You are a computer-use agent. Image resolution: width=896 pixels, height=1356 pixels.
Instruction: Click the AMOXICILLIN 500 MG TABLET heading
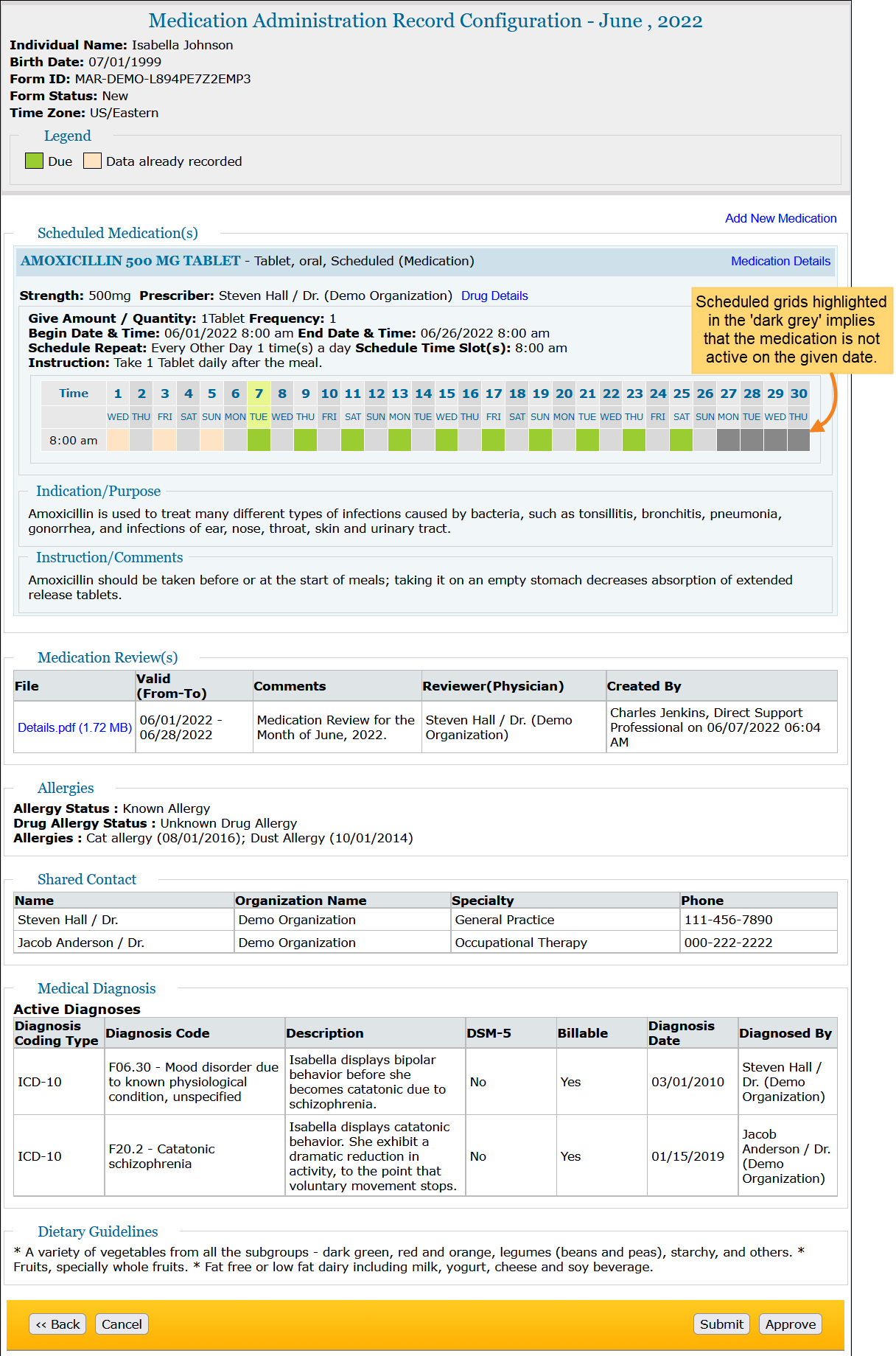tap(130, 261)
